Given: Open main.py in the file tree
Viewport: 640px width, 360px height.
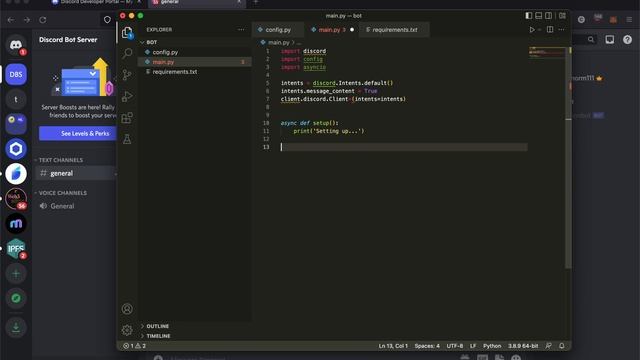Looking at the screenshot, I should 163,62.
